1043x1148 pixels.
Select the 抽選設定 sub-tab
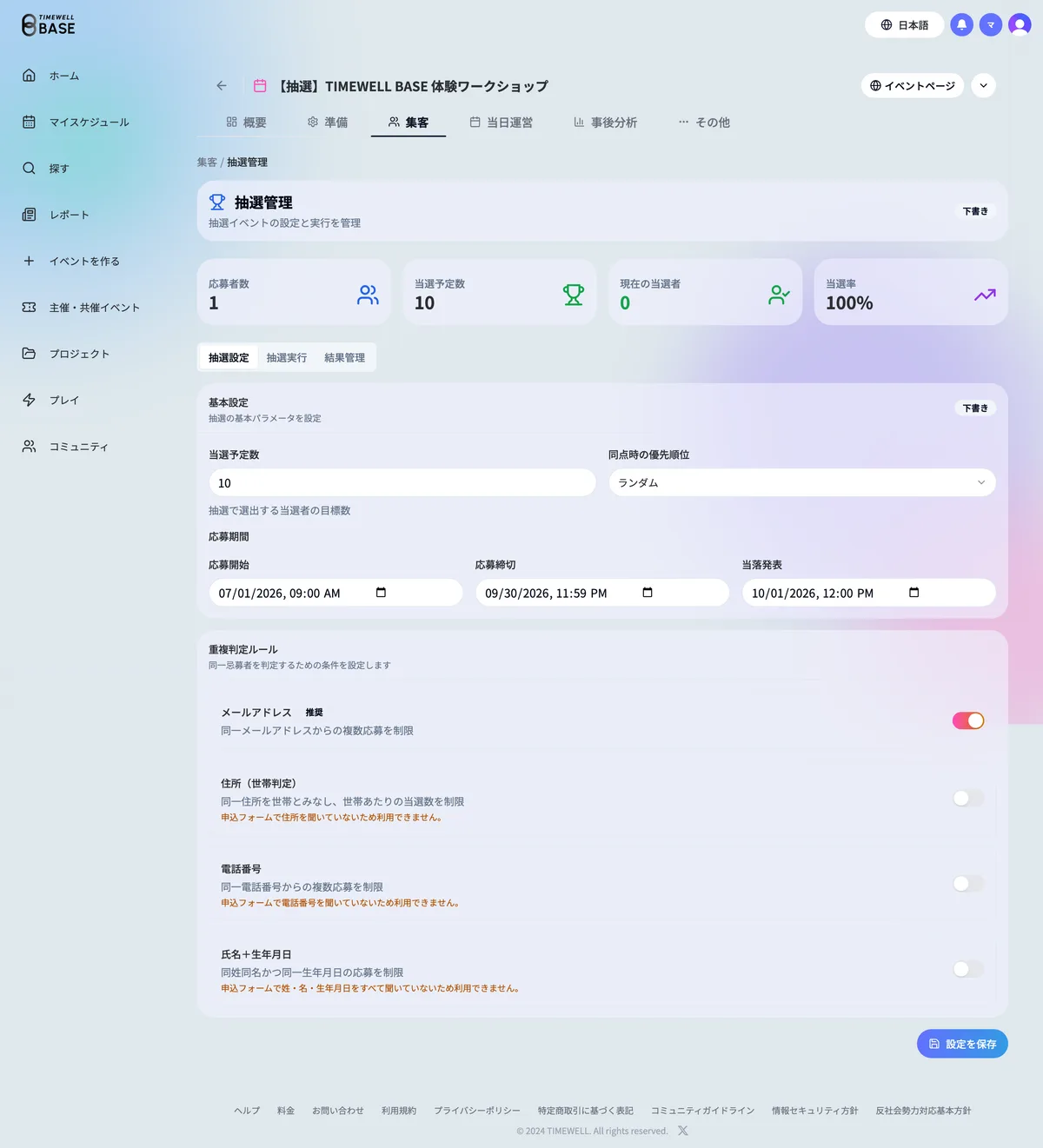229,357
